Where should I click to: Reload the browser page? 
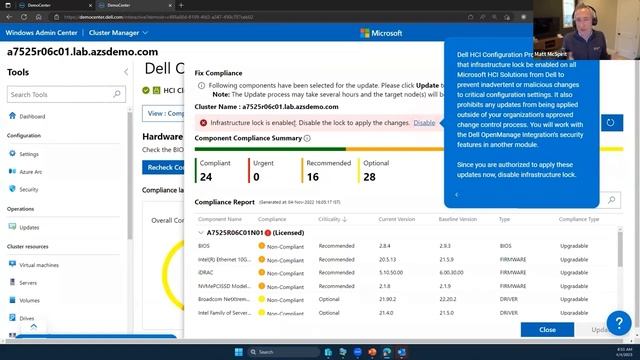pyautogui.click(x=24, y=17)
